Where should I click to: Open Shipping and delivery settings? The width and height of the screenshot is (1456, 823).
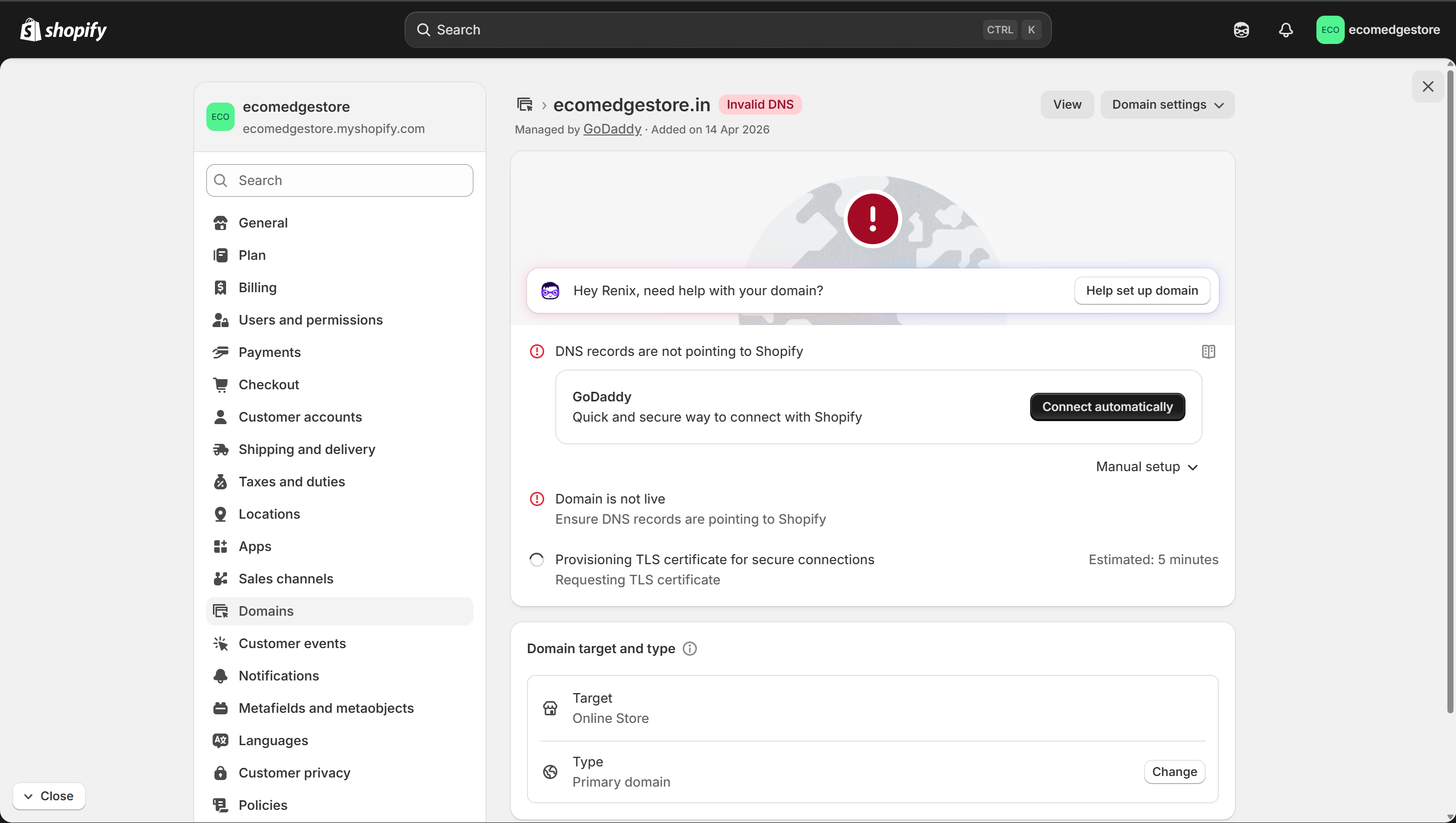tap(339, 449)
